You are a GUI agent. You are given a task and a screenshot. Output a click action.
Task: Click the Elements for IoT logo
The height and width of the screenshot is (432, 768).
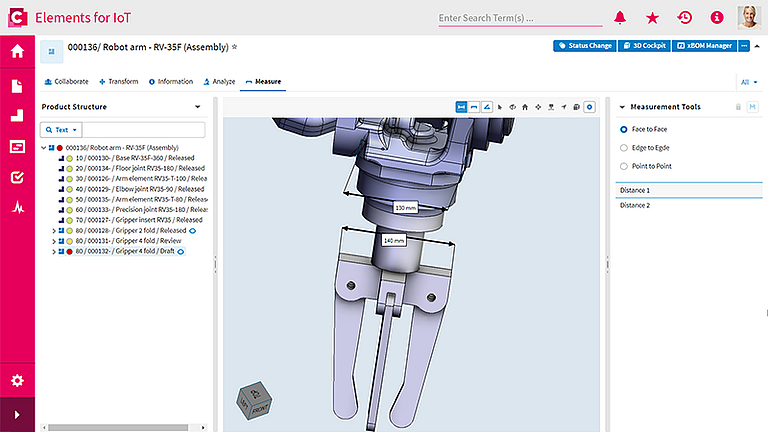[18, 18]
